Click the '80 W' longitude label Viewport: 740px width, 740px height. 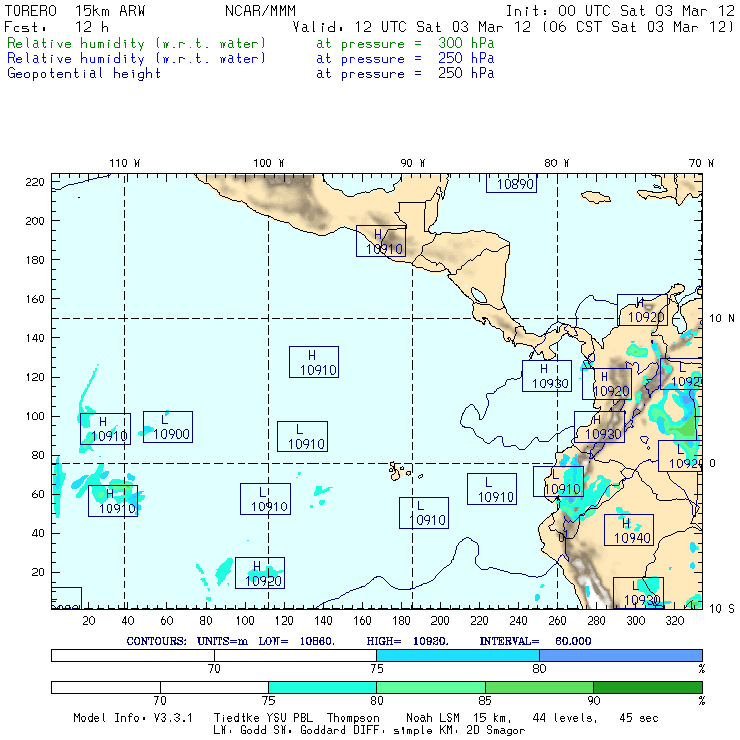pos(556,163)
